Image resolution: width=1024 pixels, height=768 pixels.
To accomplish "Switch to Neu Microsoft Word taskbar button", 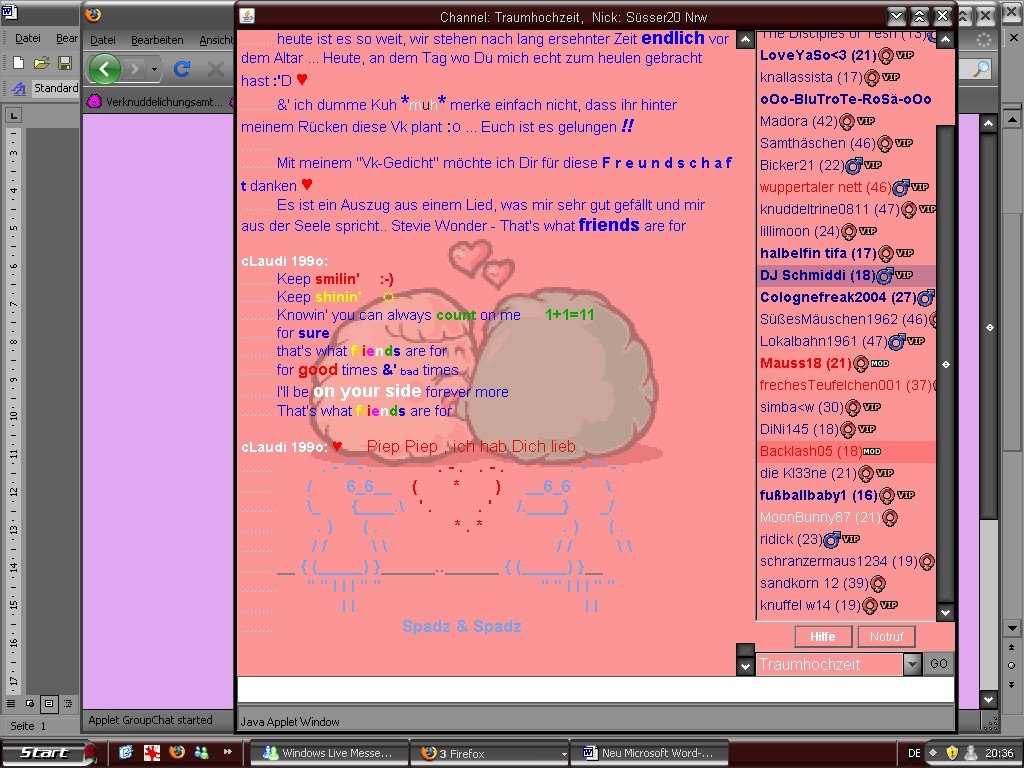I will pos(650,753).
